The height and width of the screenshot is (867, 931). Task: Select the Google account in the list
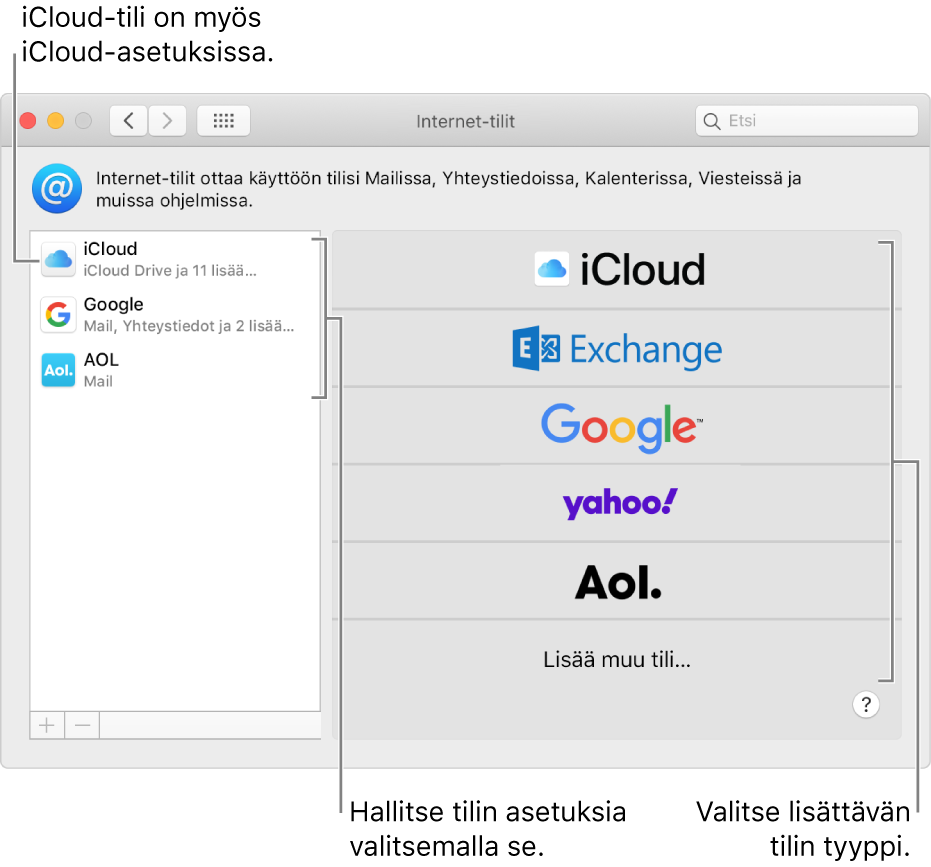pos(175,315)
